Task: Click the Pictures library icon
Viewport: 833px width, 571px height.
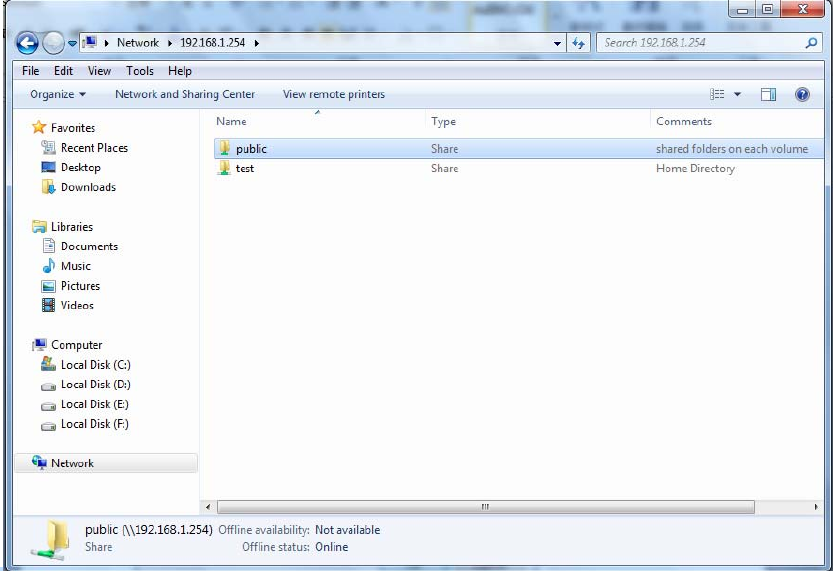Action: coord(48,286)
